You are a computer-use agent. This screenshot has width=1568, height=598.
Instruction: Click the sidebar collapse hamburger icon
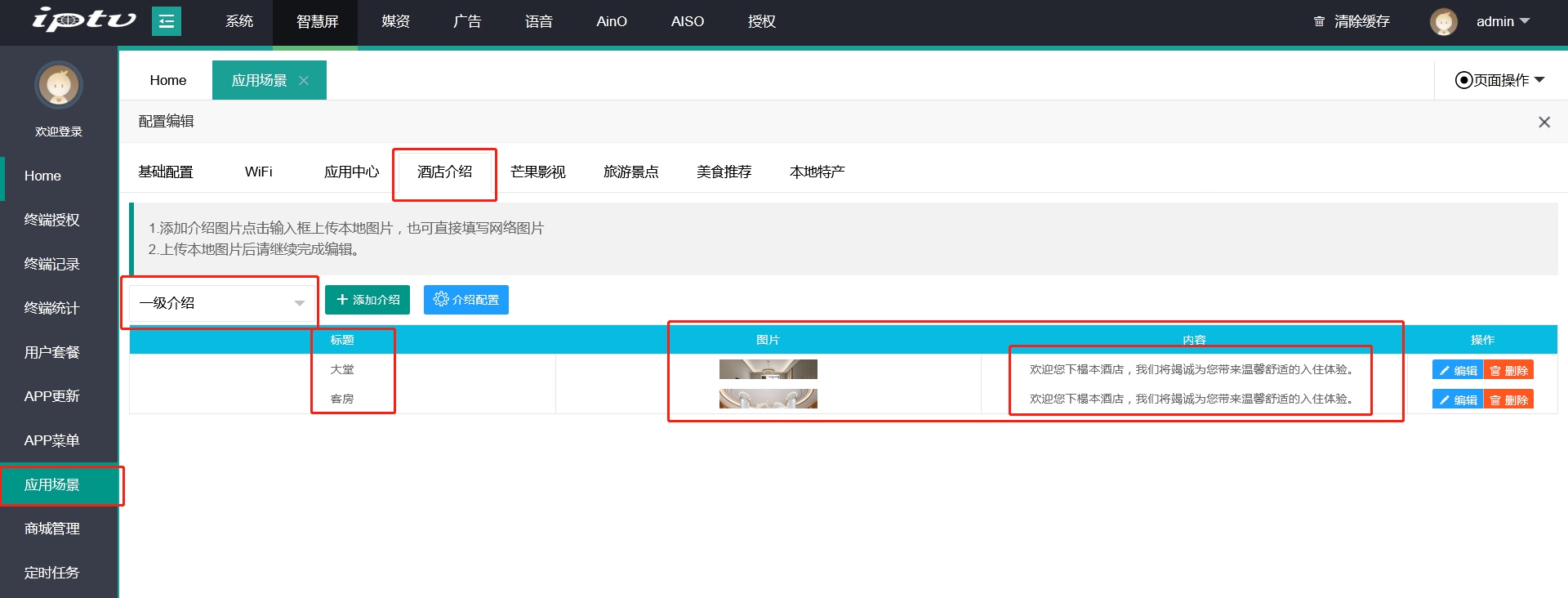click(166, 21)
